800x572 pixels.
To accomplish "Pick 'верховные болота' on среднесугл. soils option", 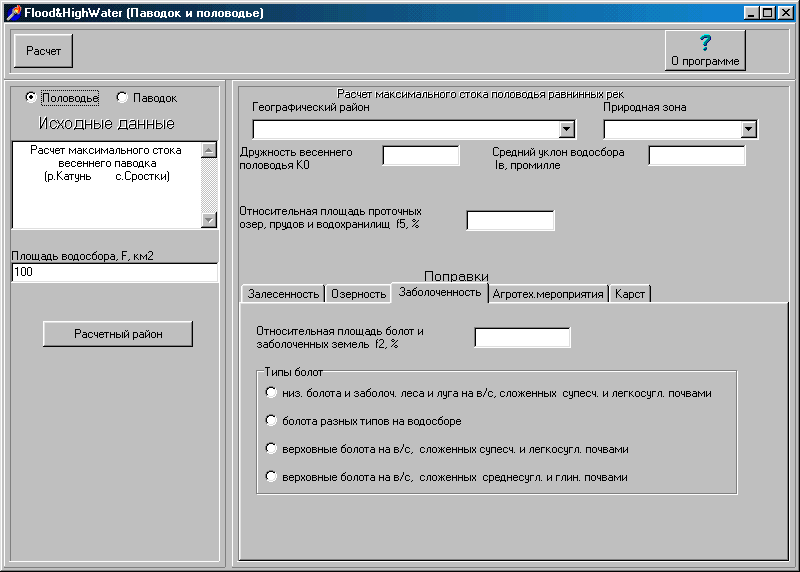I will click(271, 477).
